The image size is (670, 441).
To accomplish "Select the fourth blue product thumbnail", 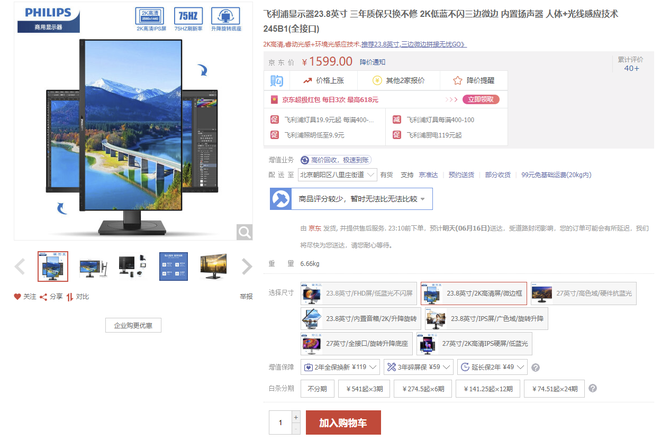I will 171,266.
